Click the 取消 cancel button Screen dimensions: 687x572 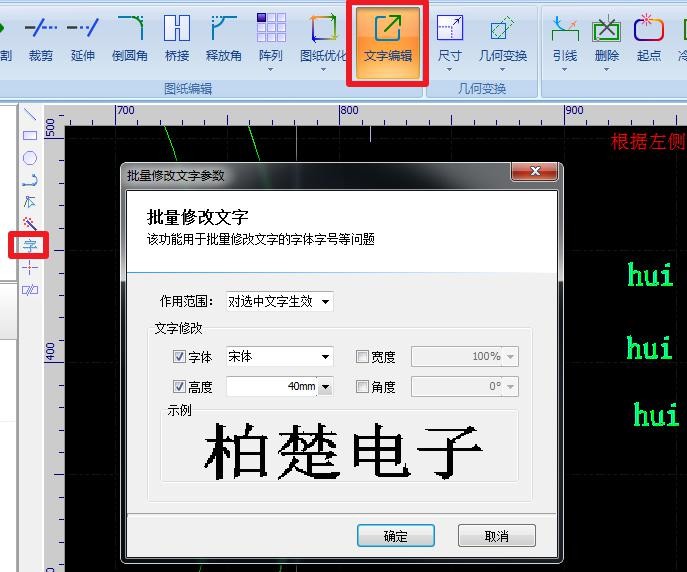point(496,536)
